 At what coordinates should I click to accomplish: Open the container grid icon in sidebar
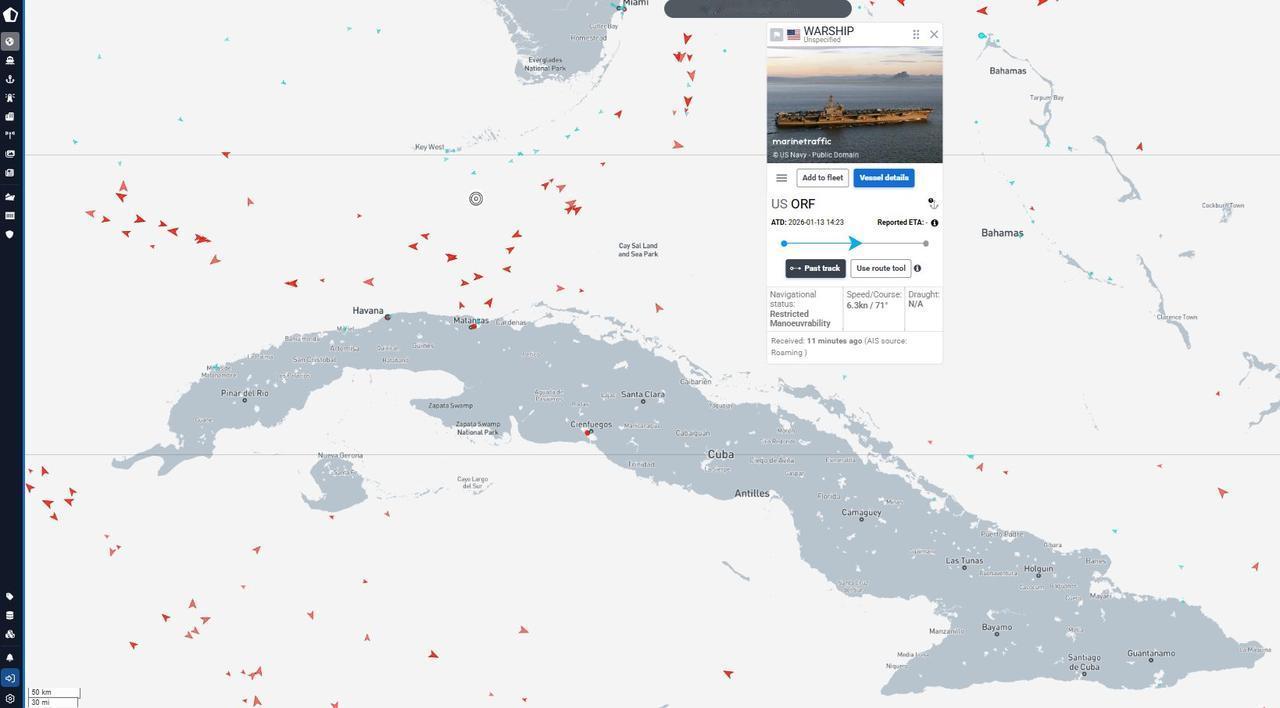coord(10,216)
